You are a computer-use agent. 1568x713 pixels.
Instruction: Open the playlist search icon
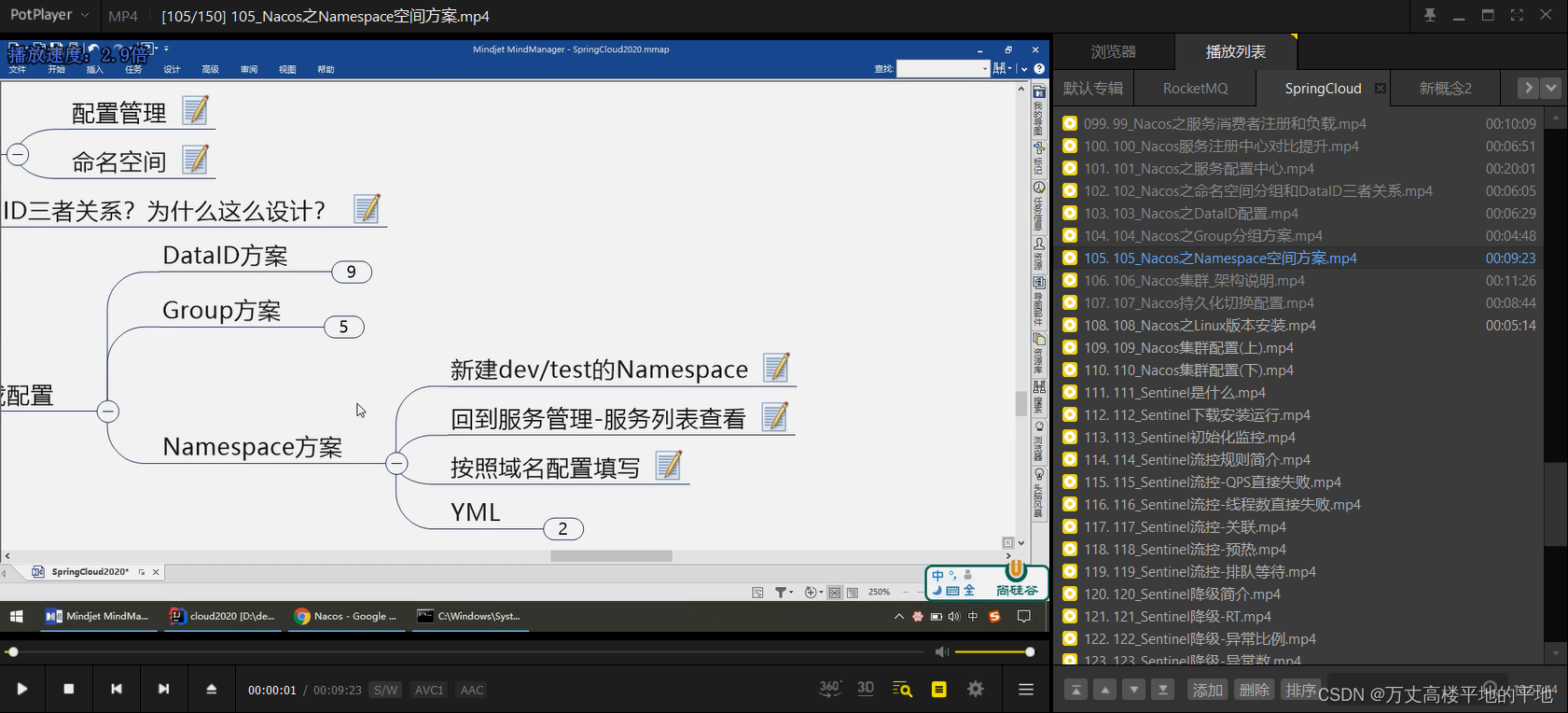902,690
